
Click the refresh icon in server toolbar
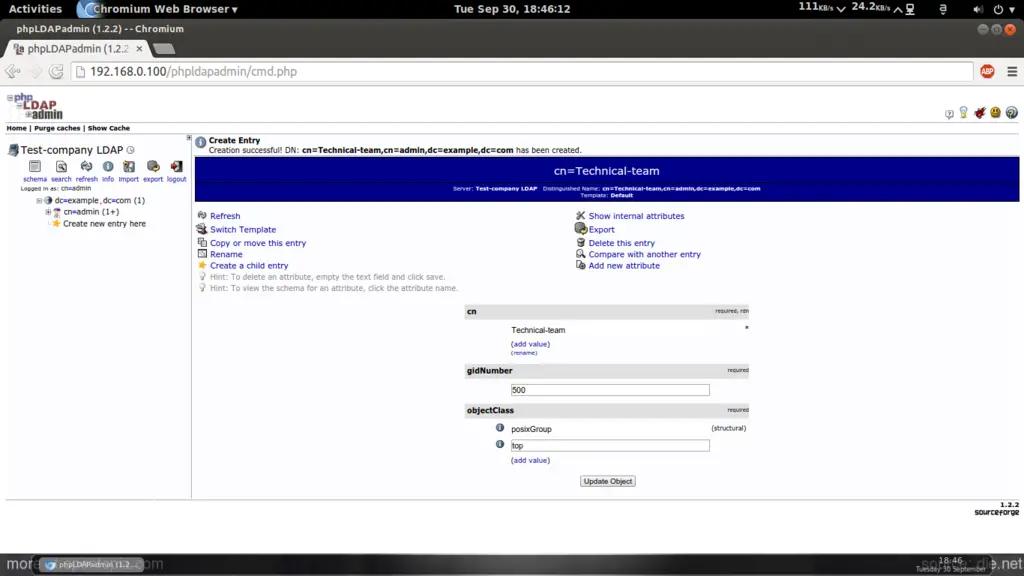point(86,167)
